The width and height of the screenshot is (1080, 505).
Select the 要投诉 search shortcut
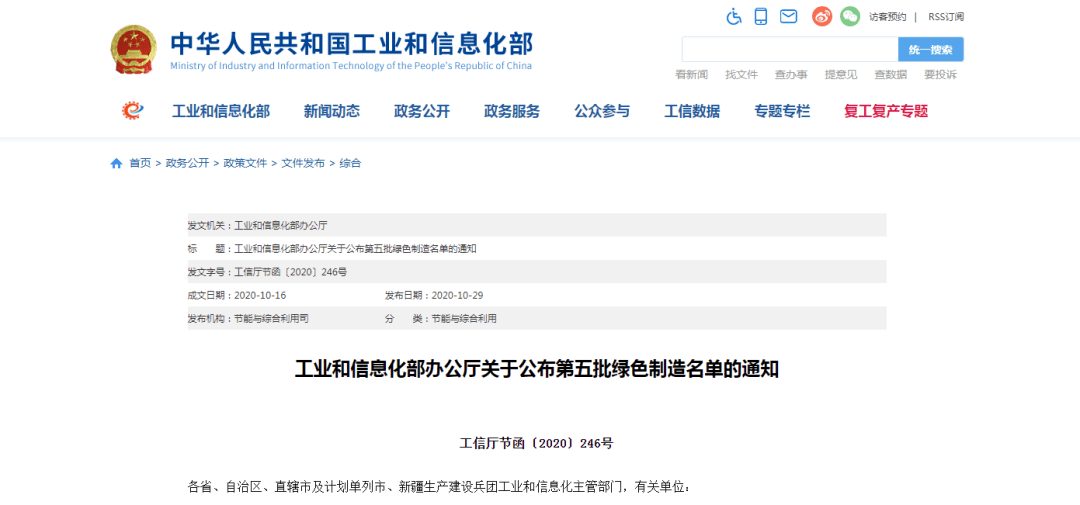940,74
